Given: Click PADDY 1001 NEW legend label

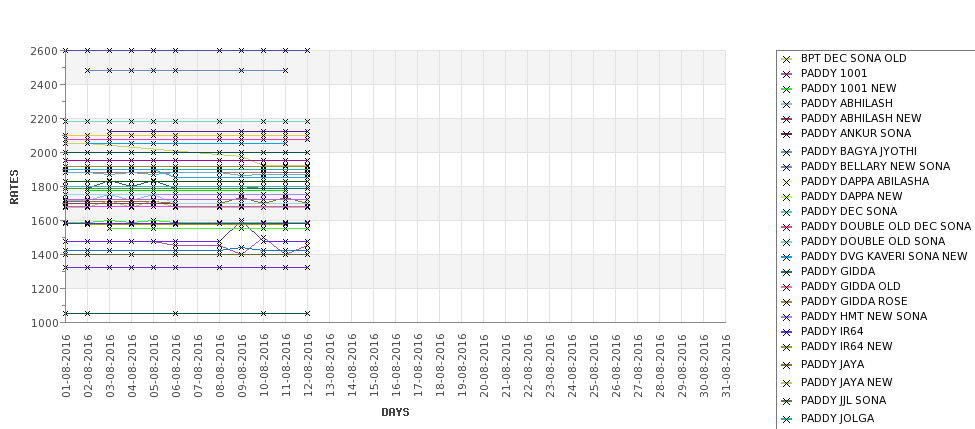Looking at the screenshot, I should click(x=848, y=88).
